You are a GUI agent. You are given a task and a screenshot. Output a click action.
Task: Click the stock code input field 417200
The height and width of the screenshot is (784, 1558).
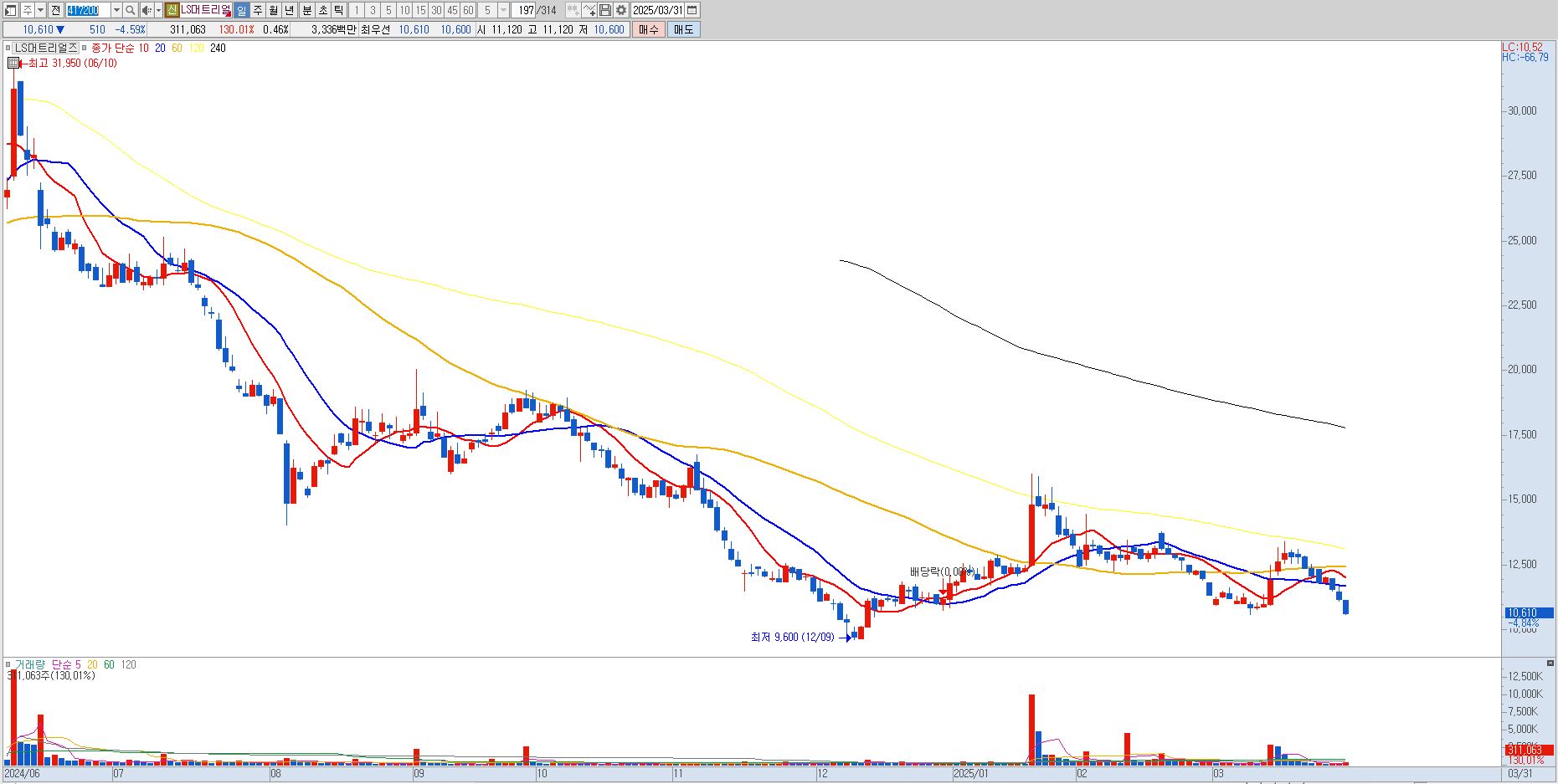pyautogui.click(x=87, y=10)
